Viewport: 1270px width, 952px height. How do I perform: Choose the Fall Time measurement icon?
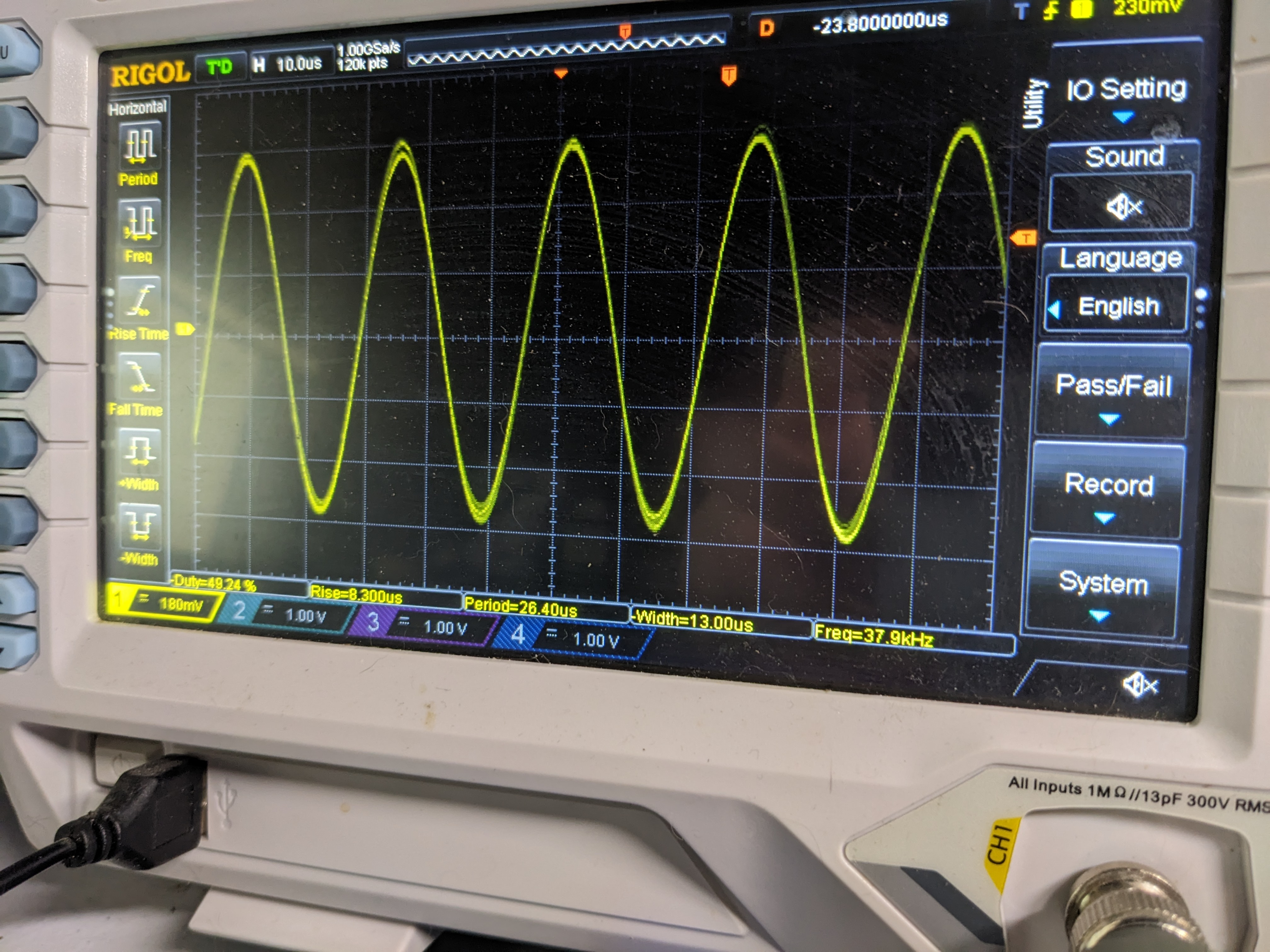coord(139,376)
